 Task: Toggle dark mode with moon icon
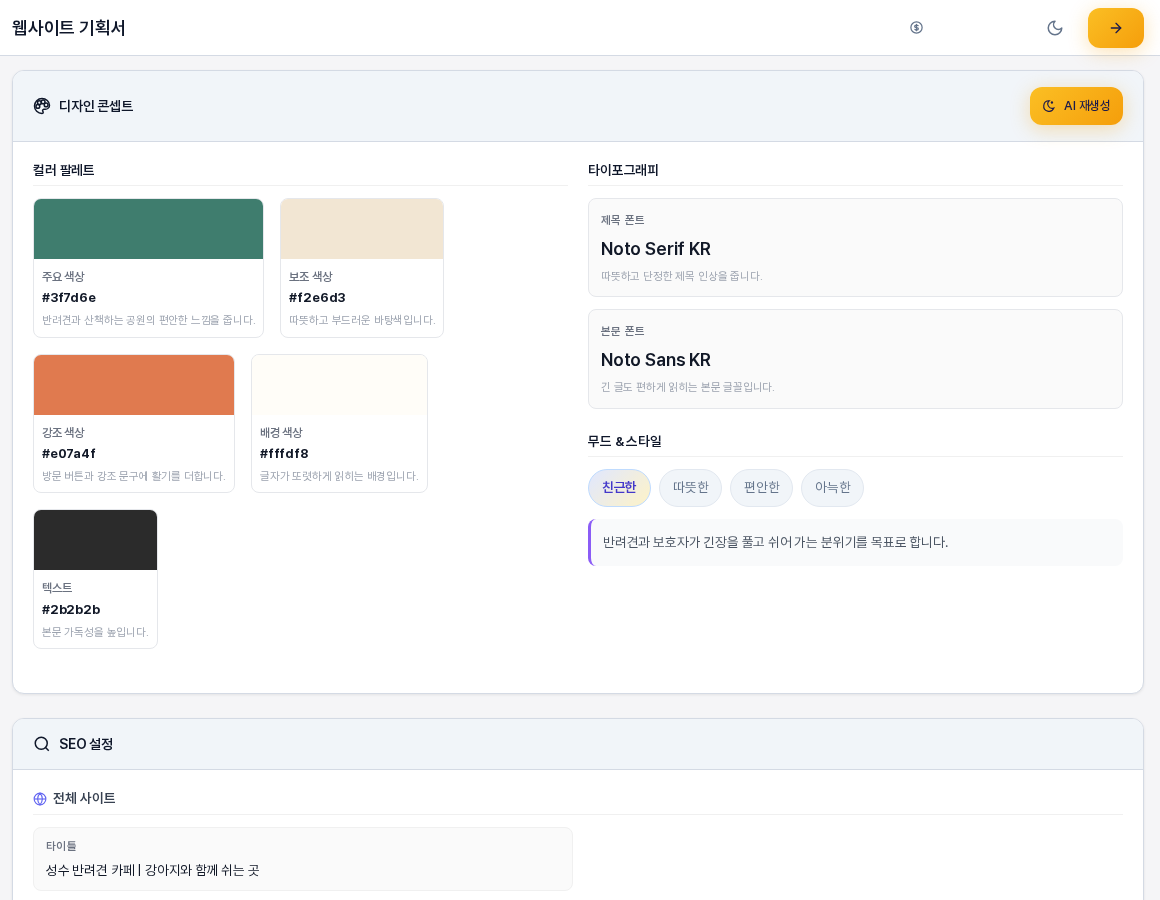pyautogui.click(x=1055, y=27)
